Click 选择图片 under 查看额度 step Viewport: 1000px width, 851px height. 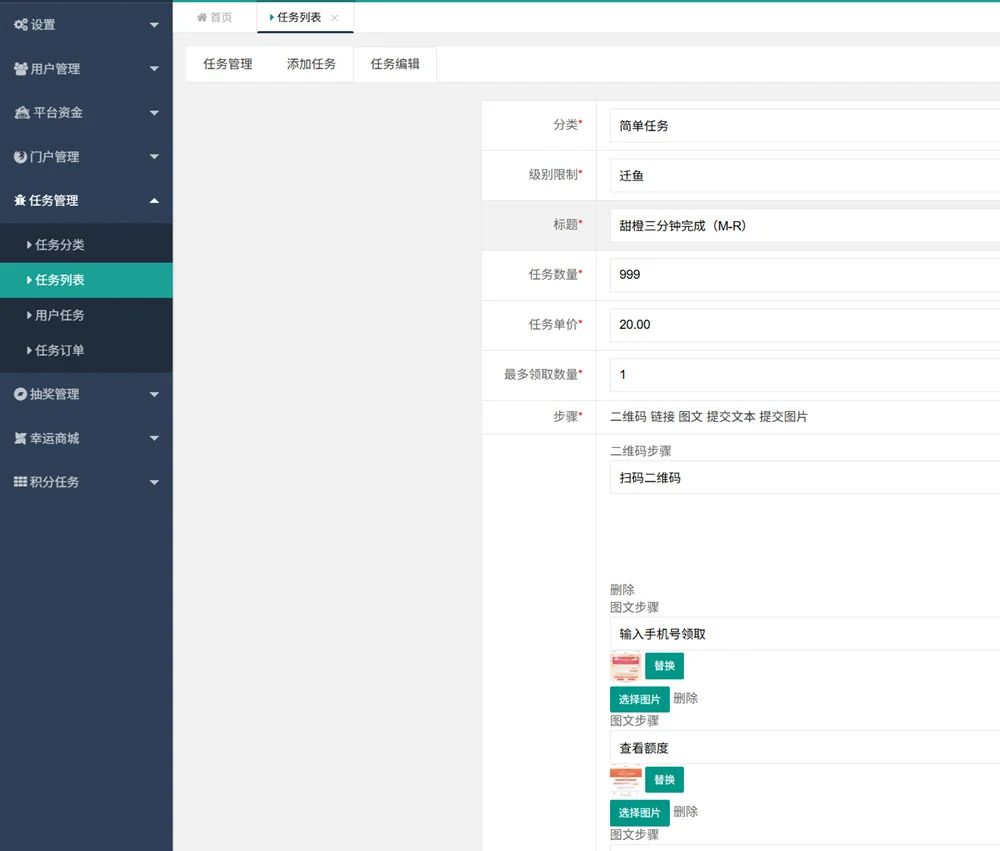(x=640, y=813)
